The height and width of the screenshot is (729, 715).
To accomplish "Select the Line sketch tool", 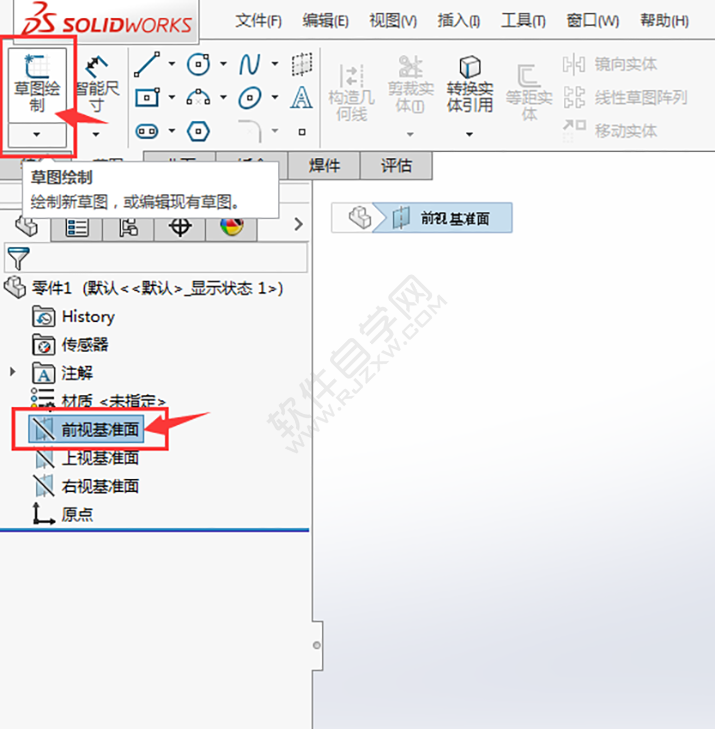I will coord(147,64).
